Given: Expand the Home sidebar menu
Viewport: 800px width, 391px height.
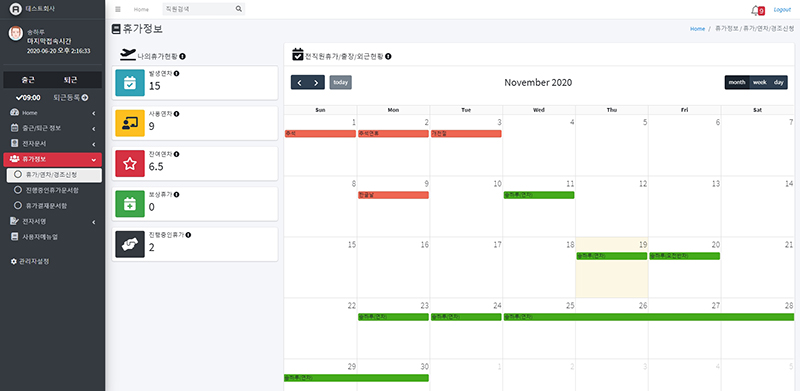Looking at the screenshot, I should pos(53,113).
